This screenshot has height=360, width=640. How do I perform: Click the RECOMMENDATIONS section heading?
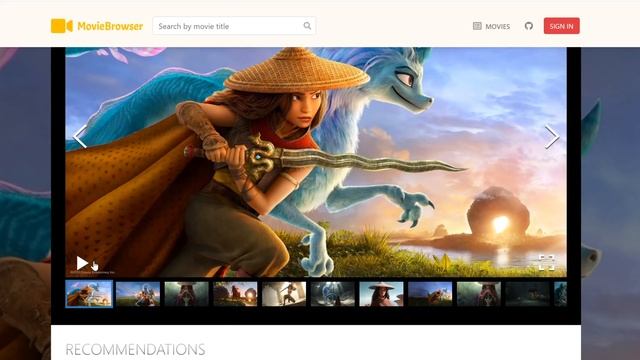coord(136,350)
